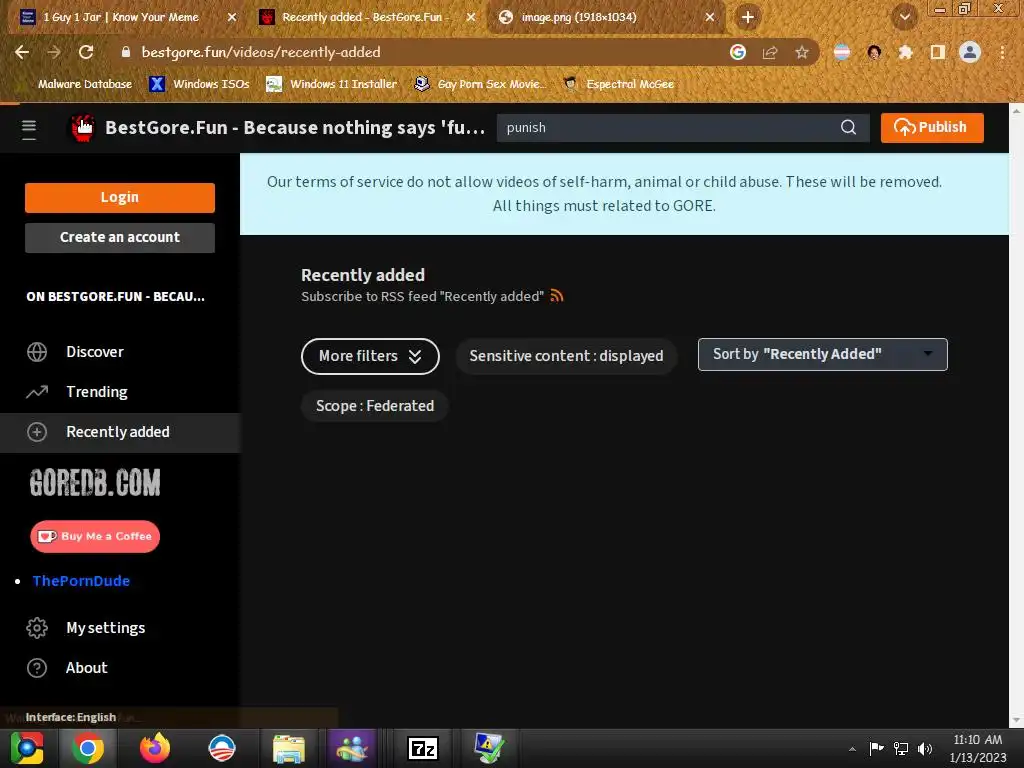Switch to 1 Guy 1 Jar tab
The image size is (1024, 768).
click(121, 17)
